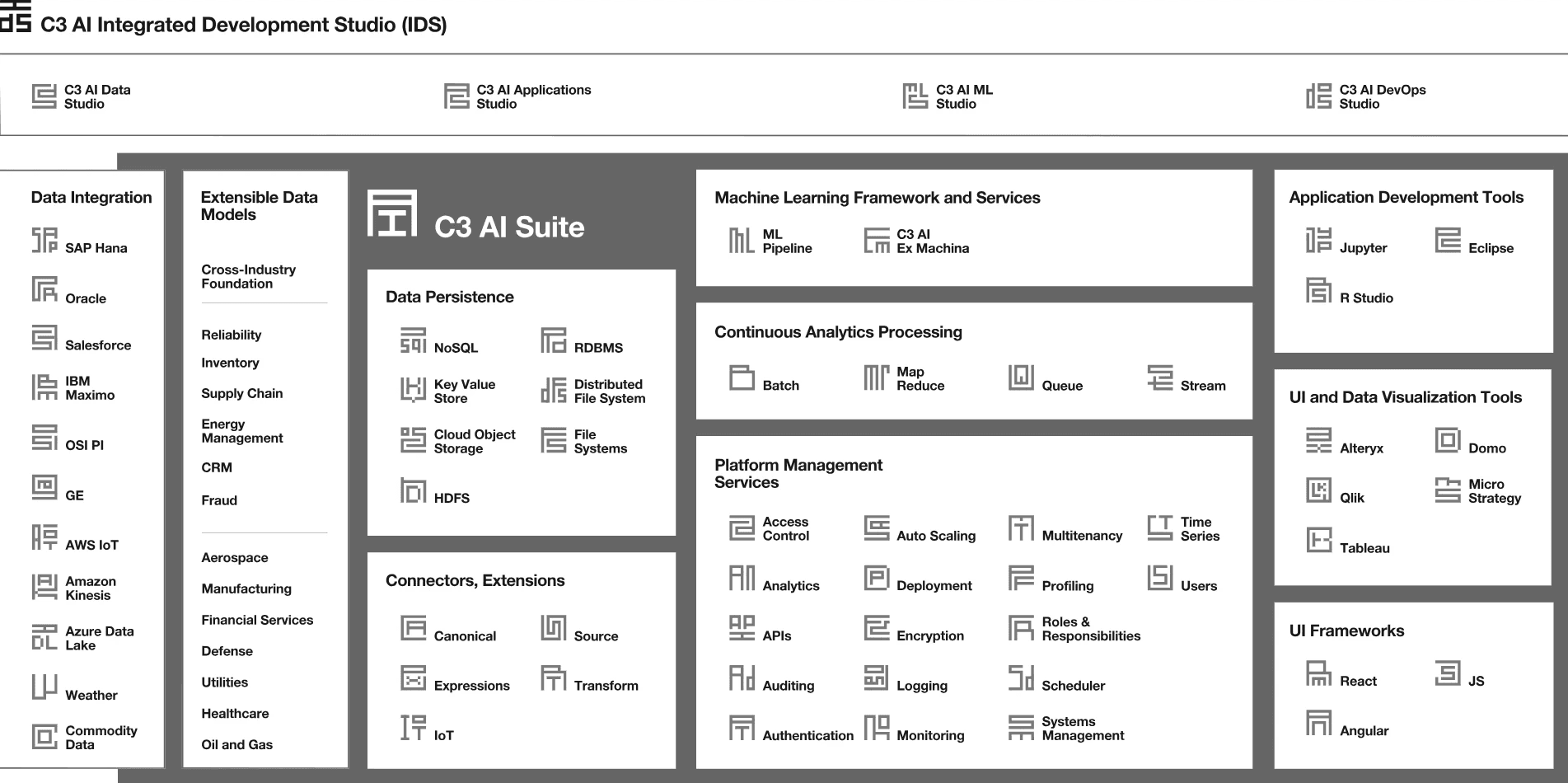The image size is (1568, 783).
Task: Click the C3 AI DevOps Studio icon
Action: pos(1319,96)
